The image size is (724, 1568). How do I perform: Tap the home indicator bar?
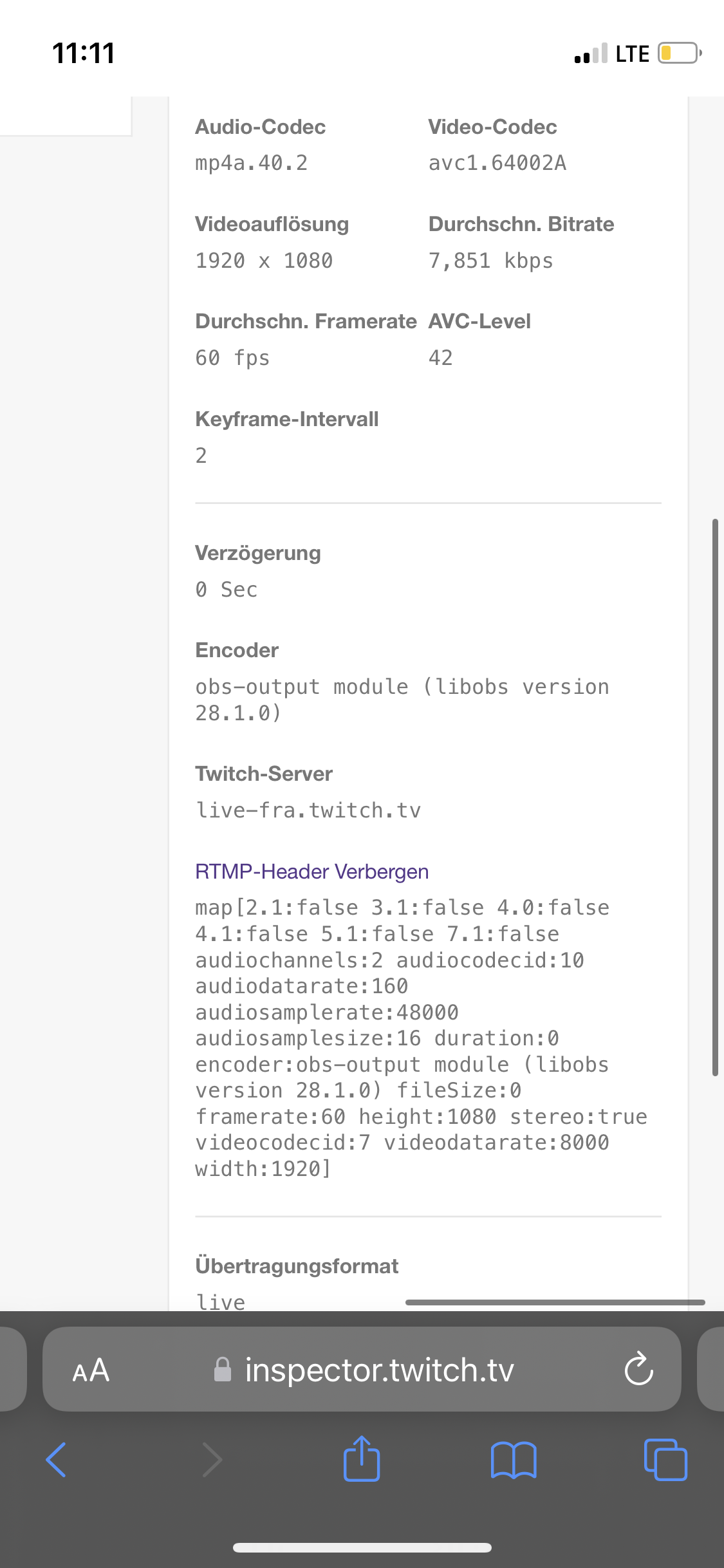[x=362, y=1547]
